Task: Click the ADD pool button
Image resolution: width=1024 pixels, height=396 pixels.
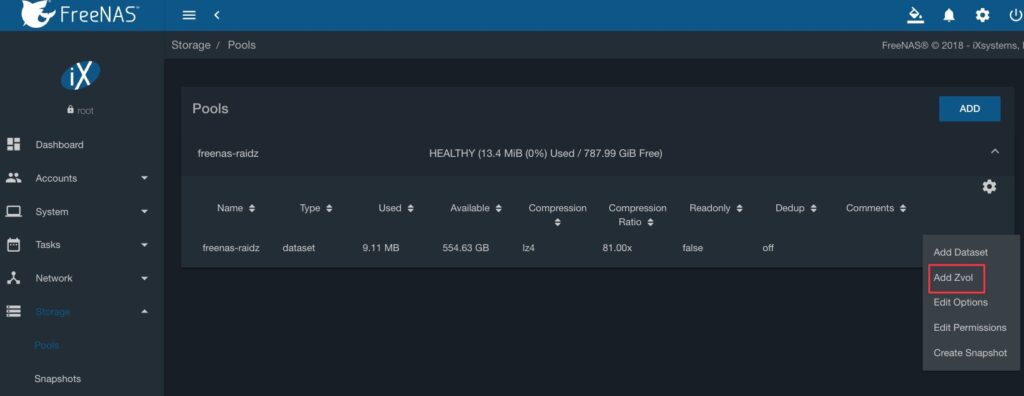Action: (x=969, y=109)
